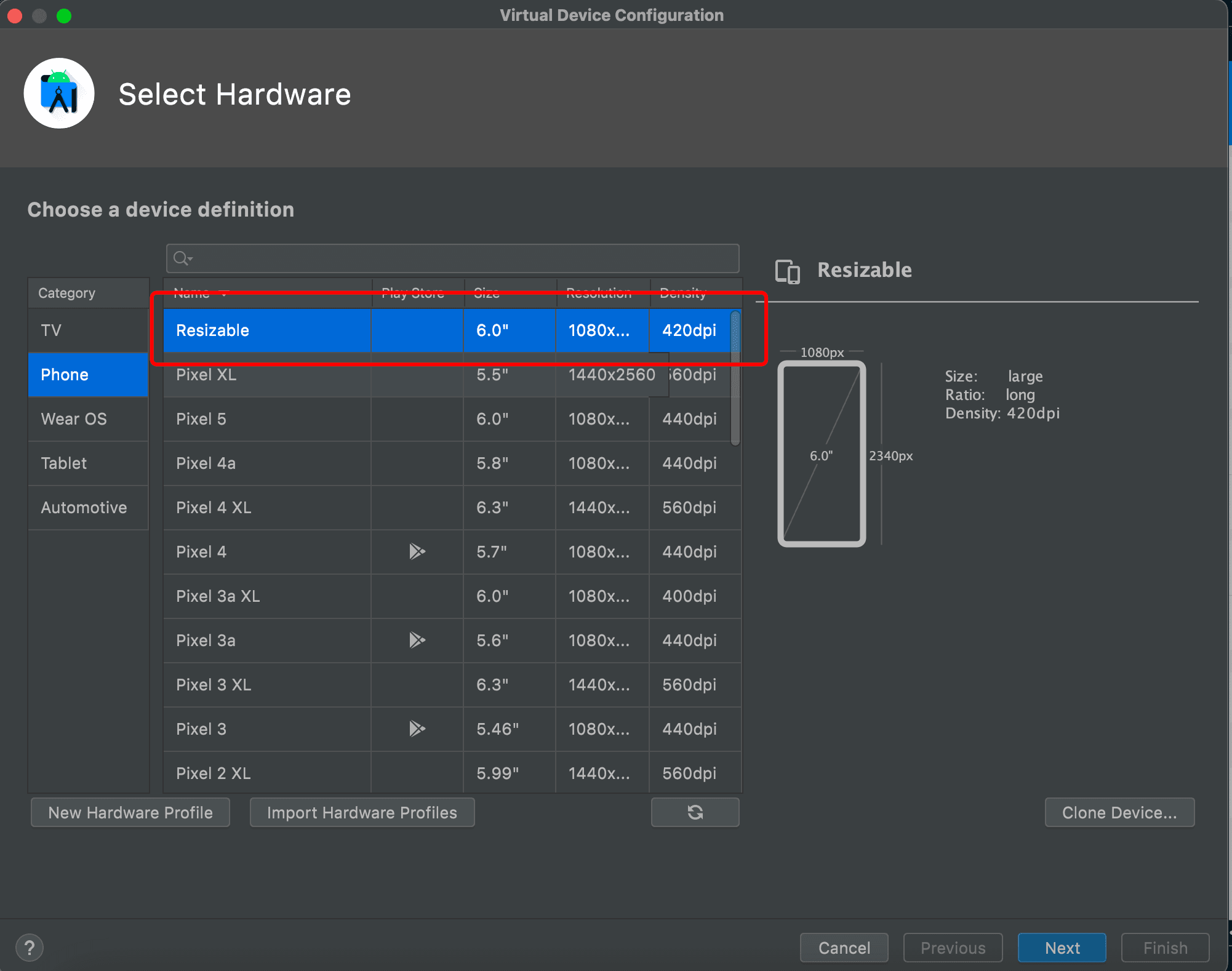Click the Finish button
1232x971 pixels.
point(1165,948)
